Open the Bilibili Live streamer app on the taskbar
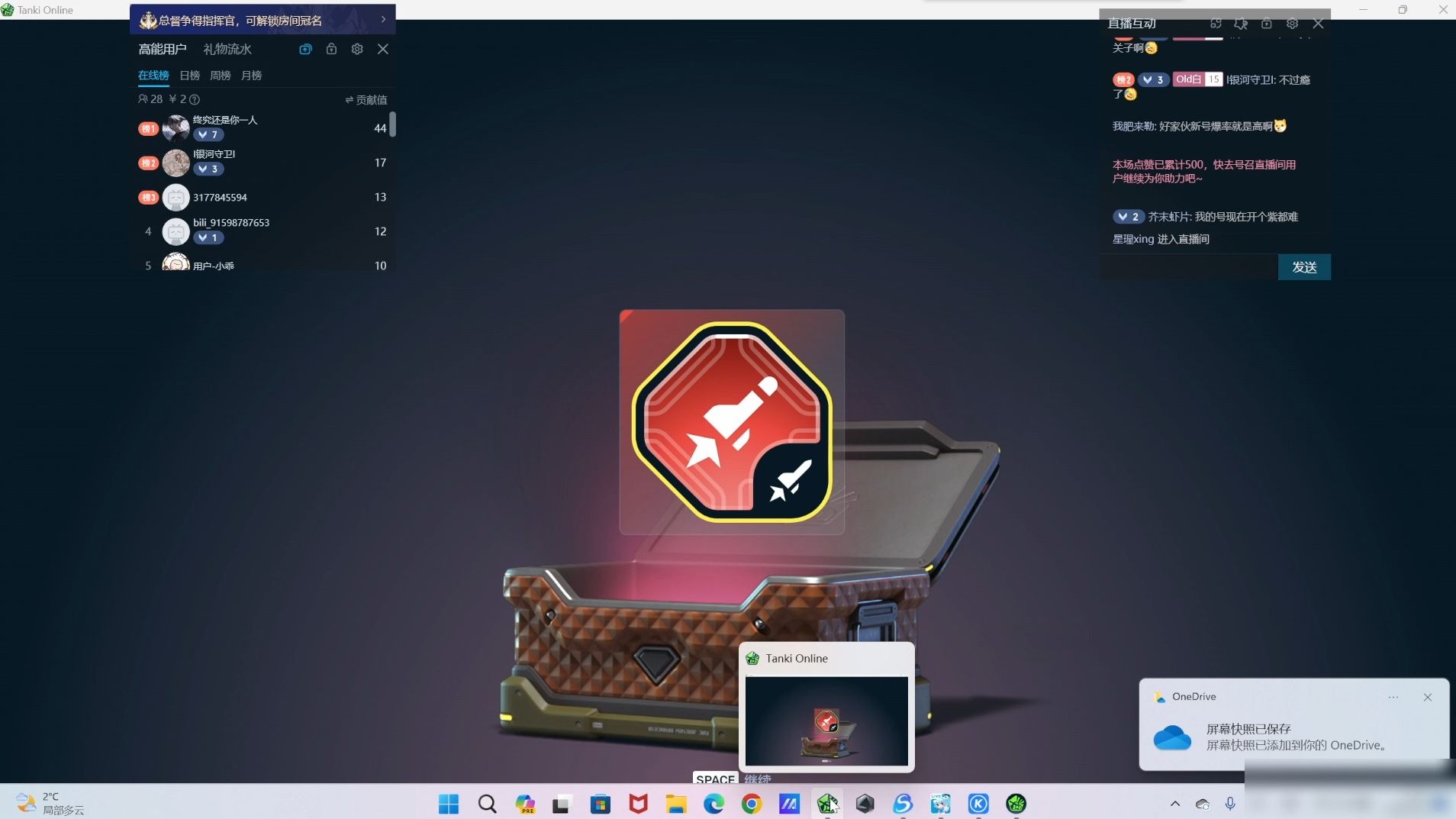Viewport: 1456px width, 819px height. (x=940, y=804)
